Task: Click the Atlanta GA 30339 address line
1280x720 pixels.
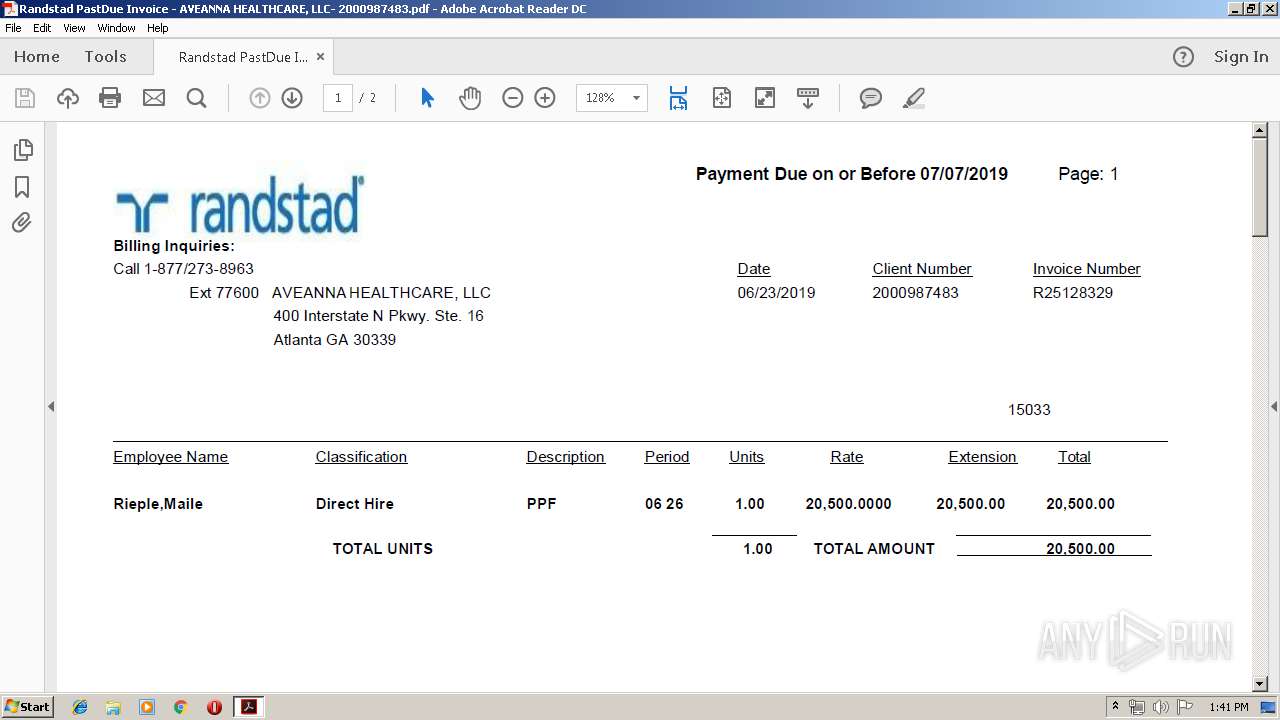Action: pos(335,340)
